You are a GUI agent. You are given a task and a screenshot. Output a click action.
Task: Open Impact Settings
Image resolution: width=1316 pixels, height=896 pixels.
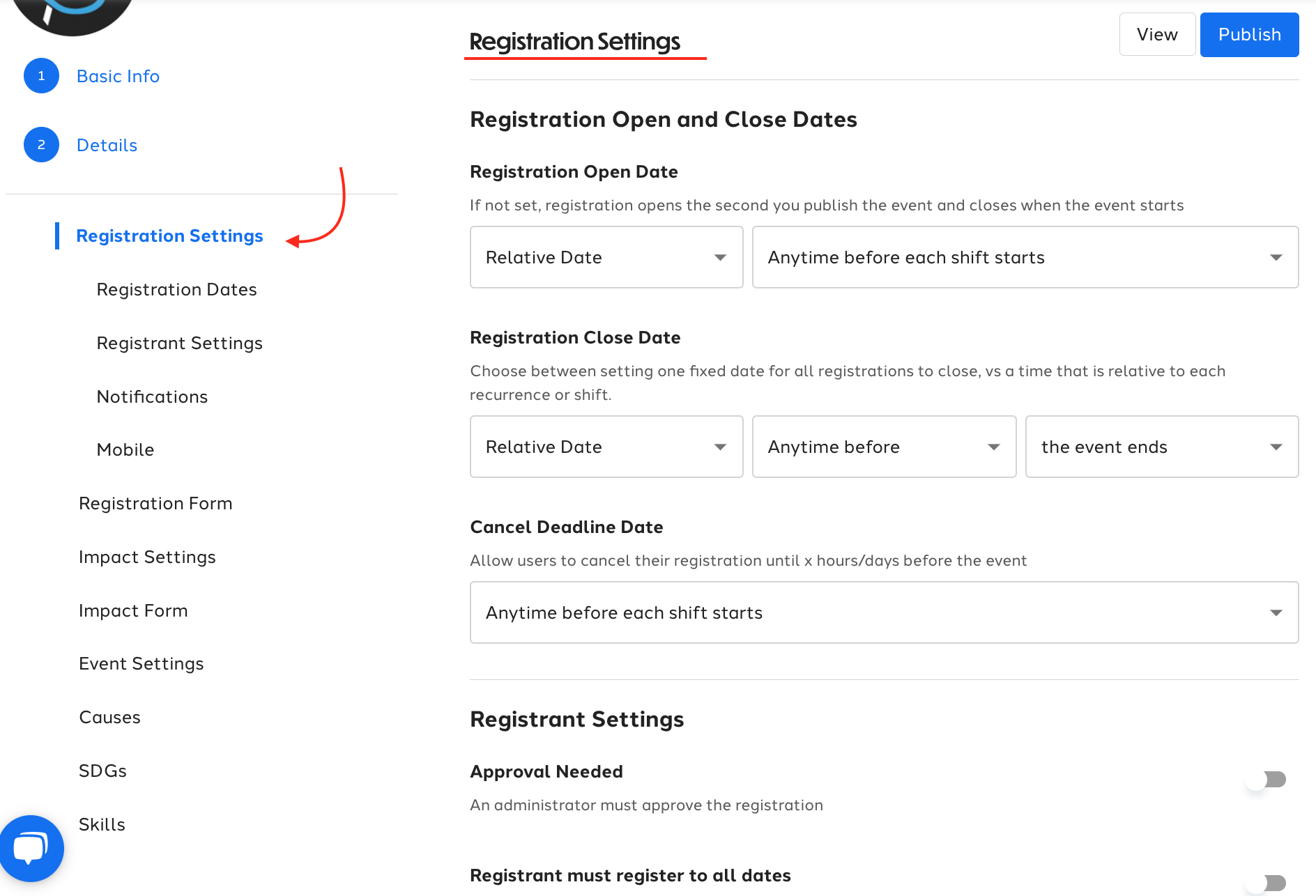[x=147, y=557]
